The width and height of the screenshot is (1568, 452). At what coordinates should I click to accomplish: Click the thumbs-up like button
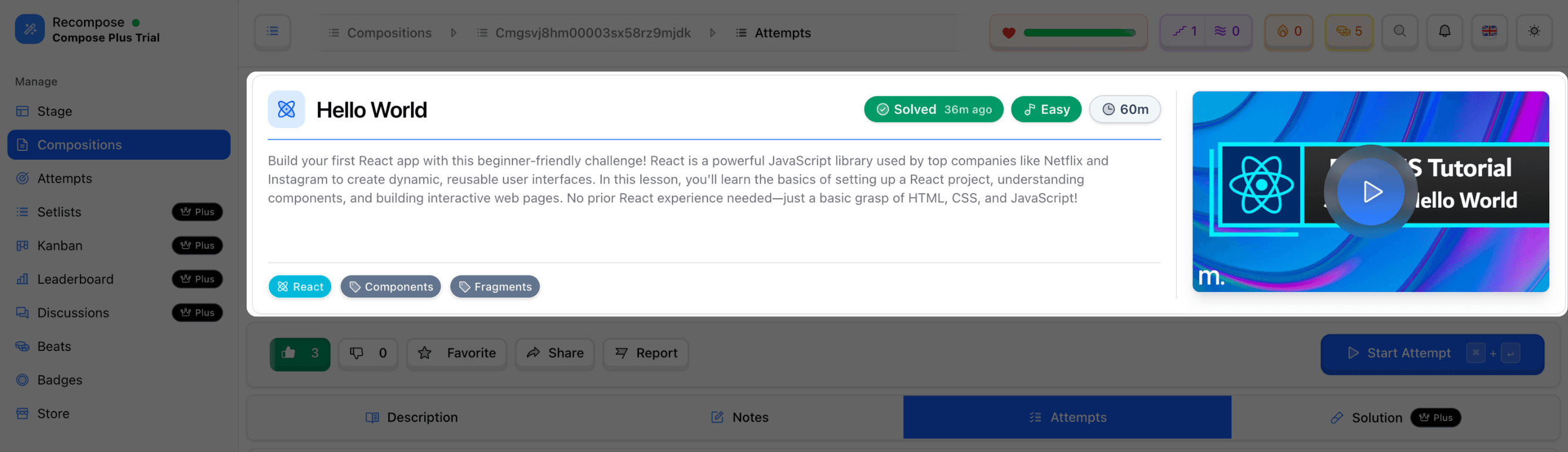pos(300,353)
